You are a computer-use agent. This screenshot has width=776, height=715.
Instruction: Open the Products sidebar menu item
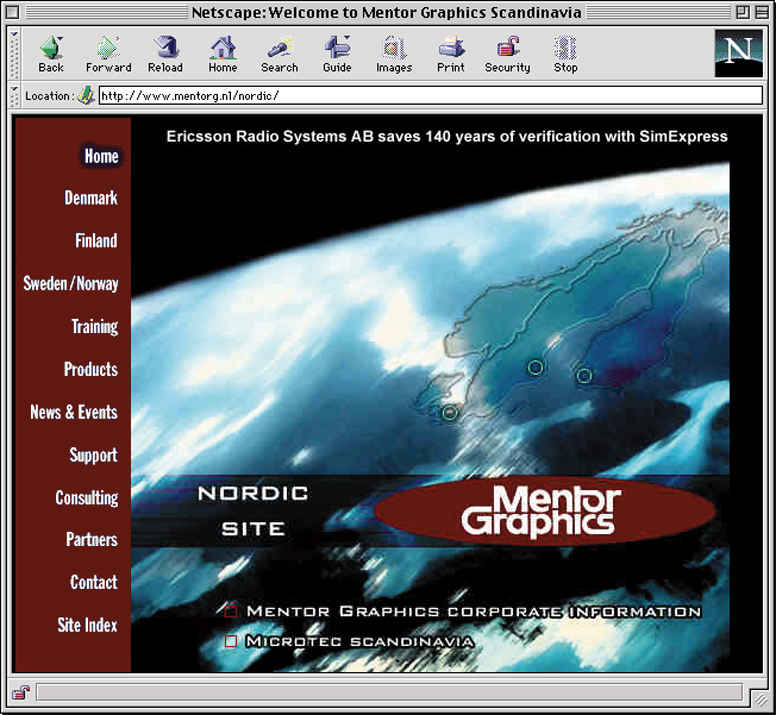click(91, 369)
